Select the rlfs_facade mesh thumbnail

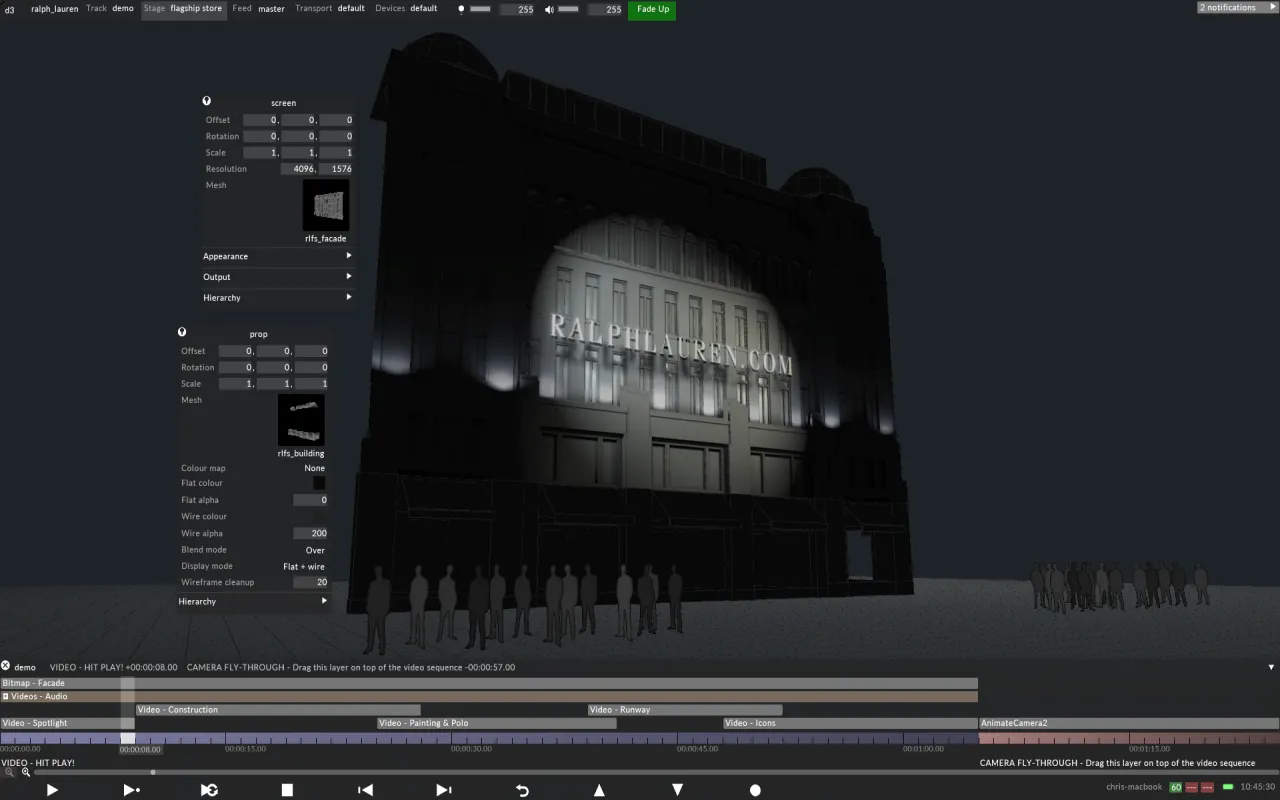pos(325,208)
